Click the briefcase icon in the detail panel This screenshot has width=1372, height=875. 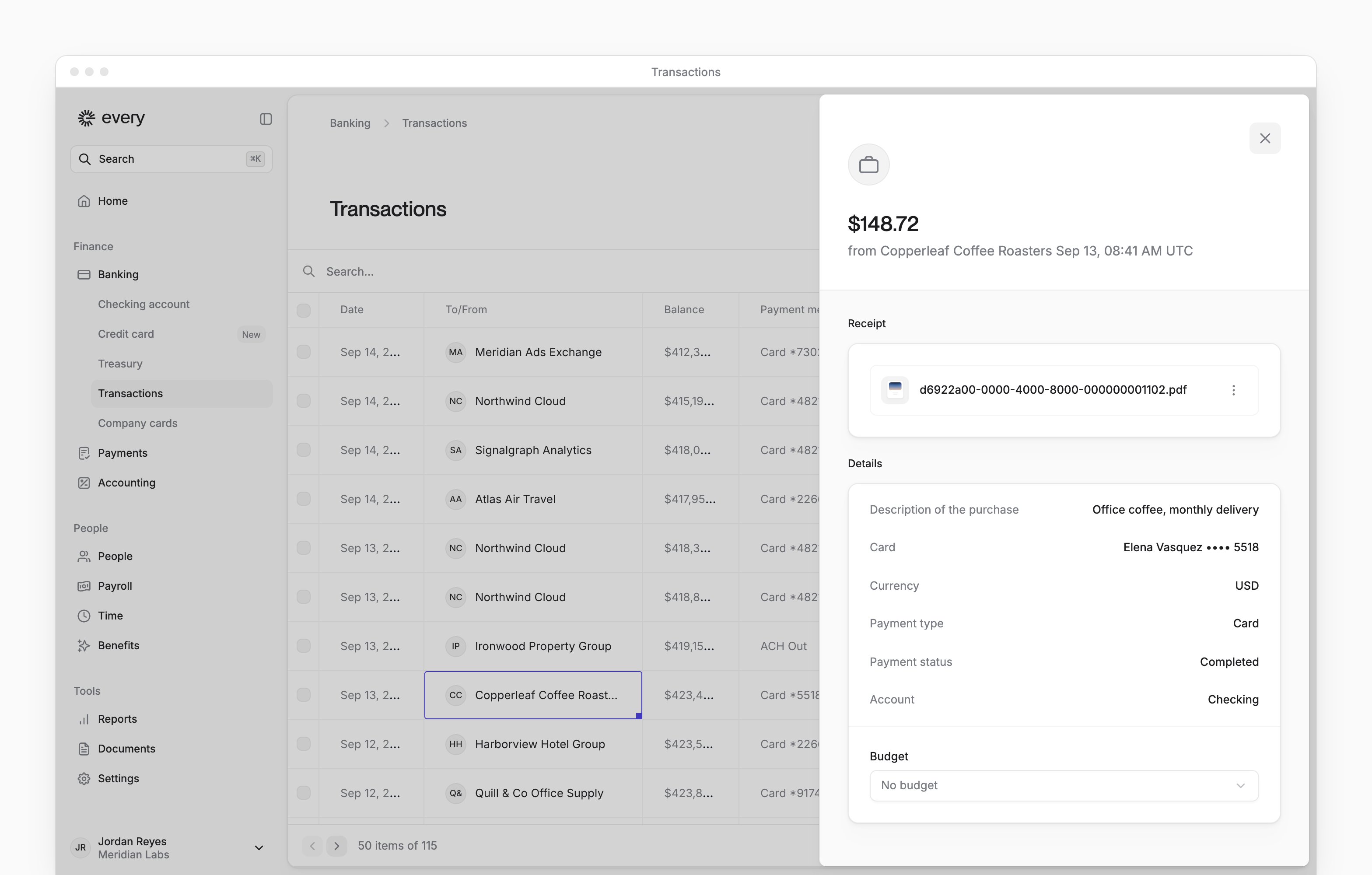pos(868,164)
